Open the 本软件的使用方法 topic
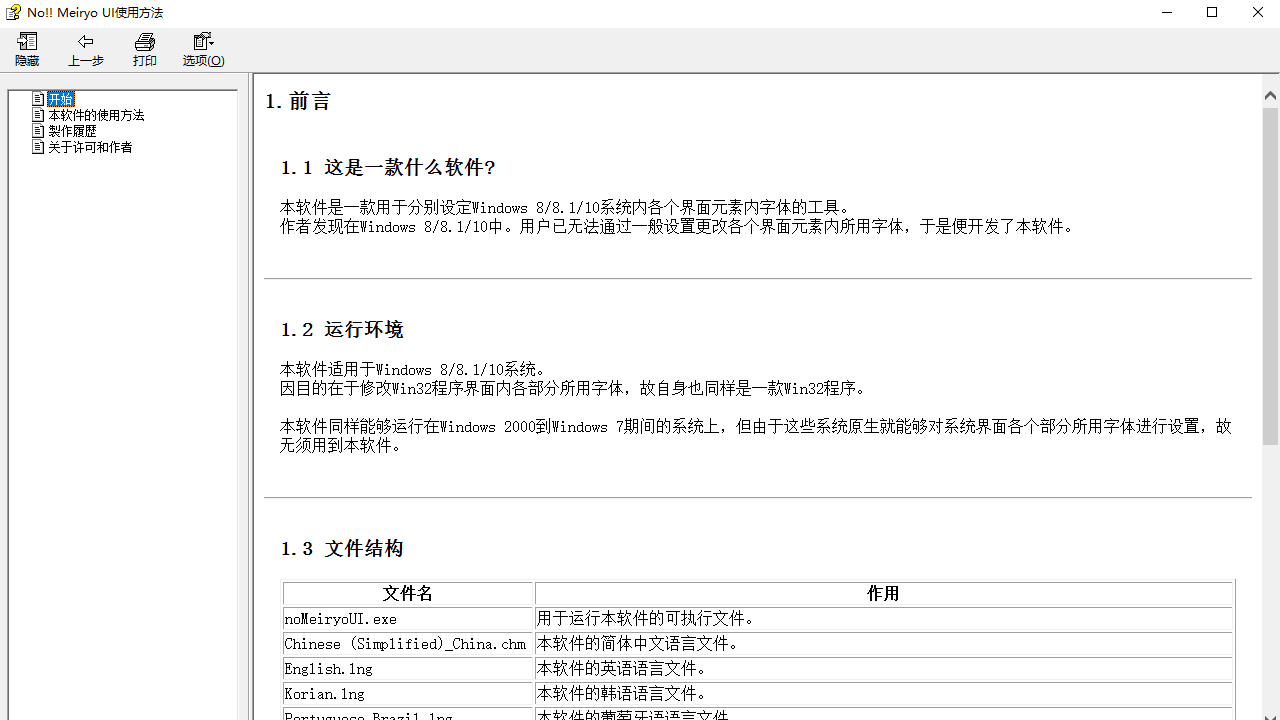The height and width of the screenshot is (720, 1280). pyautogui.click(x=96, y=115)
